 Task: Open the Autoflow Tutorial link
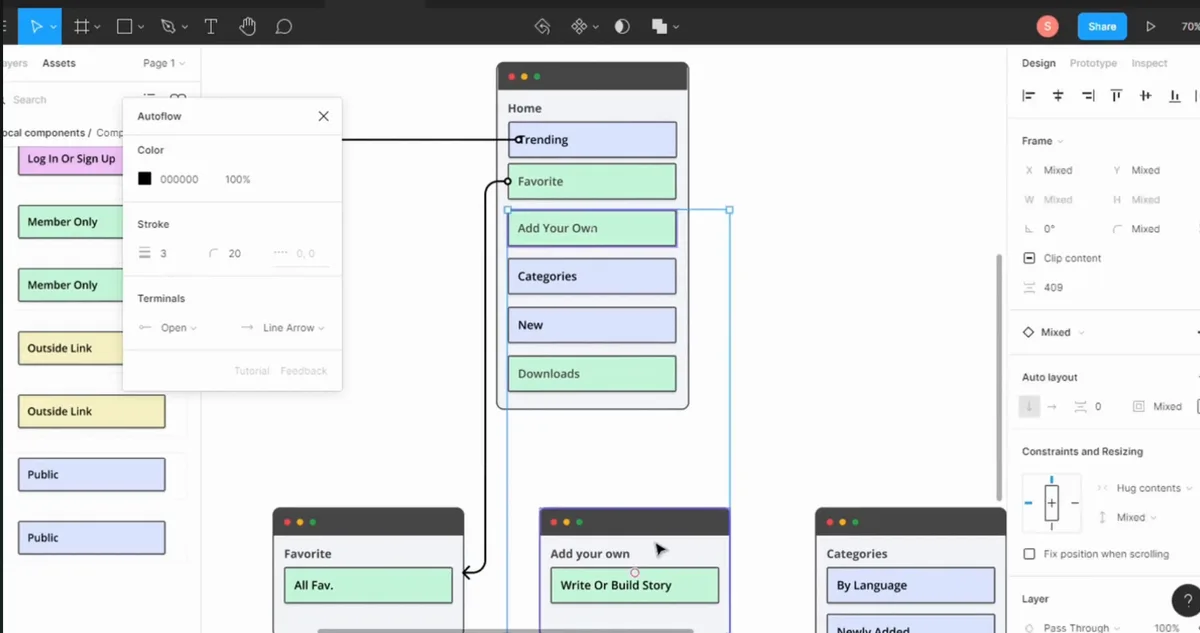(x=252, y=371)
